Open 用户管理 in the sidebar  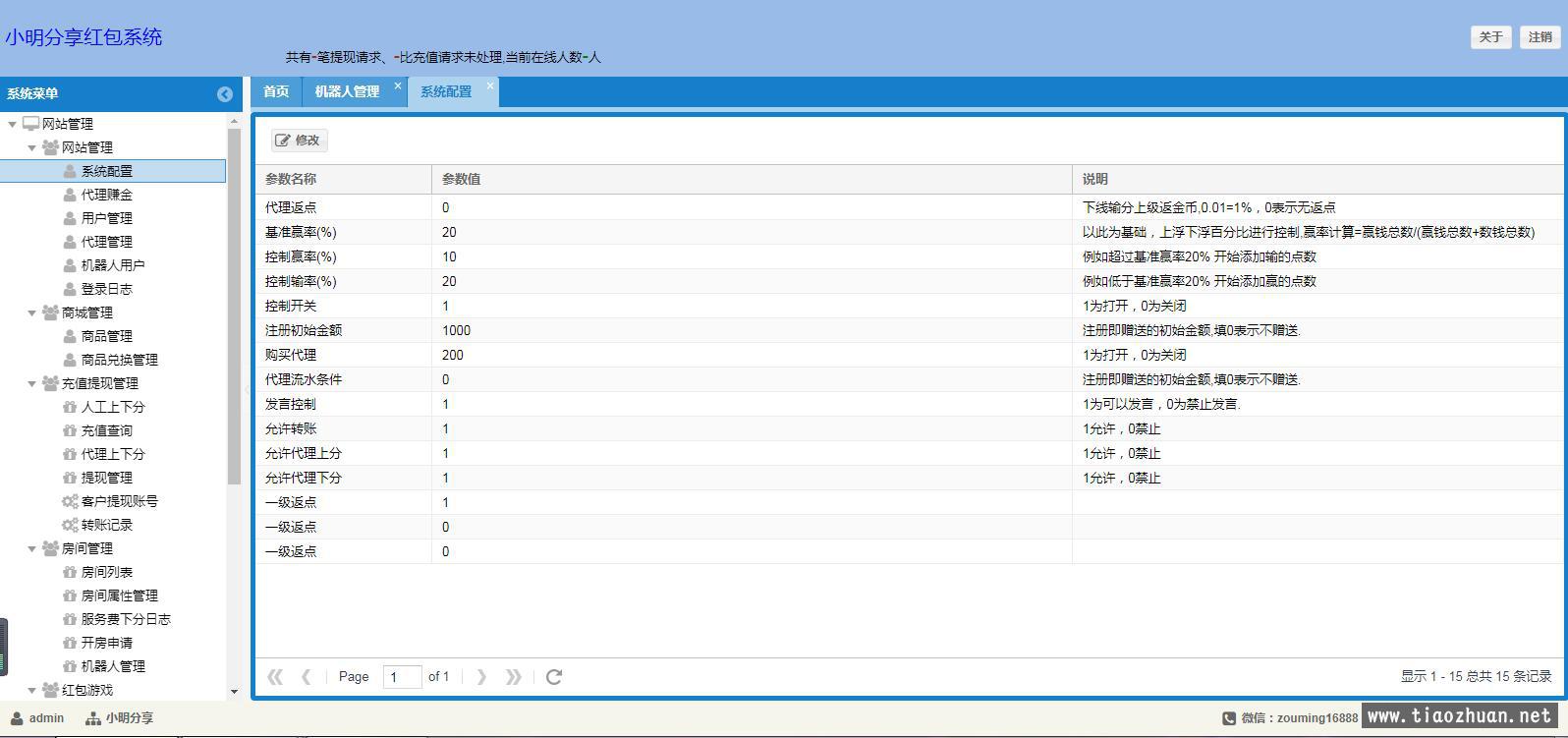click(107, 218)
